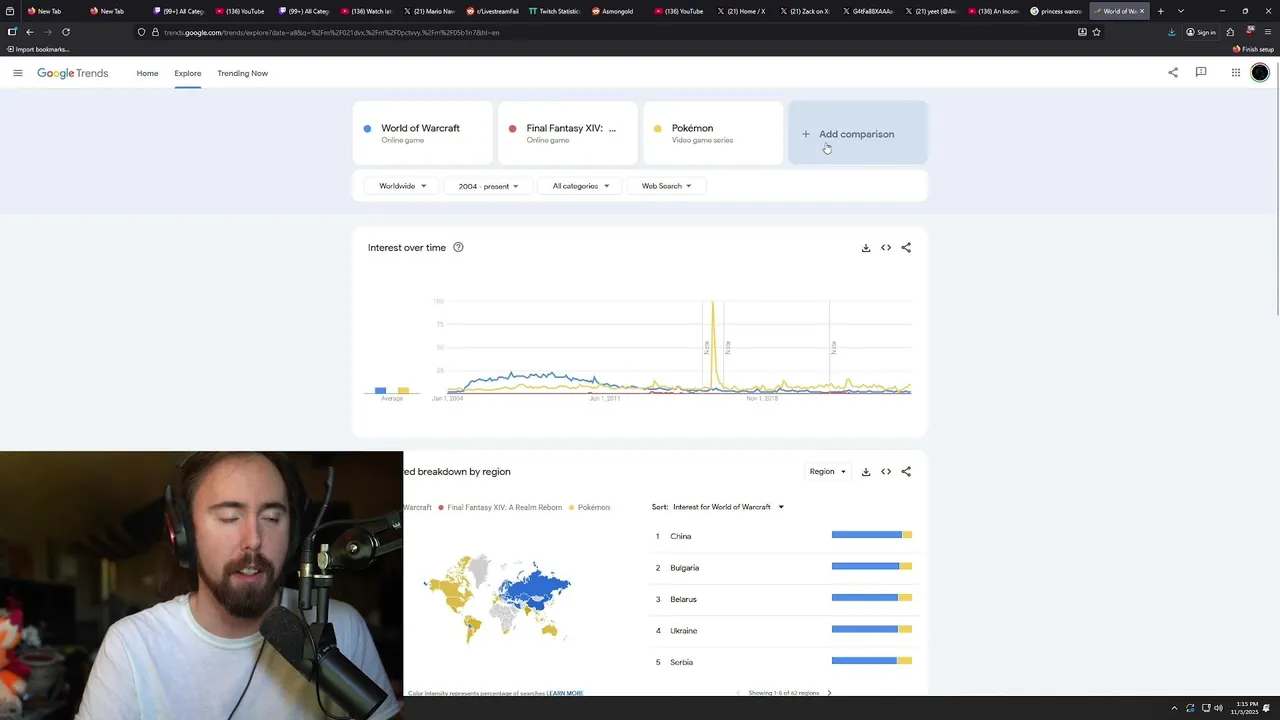Image resolution: width=1280 pixels, height=720 pixels.
Task: Close the active World of Warcraft tab
Action: (1141, 11)
